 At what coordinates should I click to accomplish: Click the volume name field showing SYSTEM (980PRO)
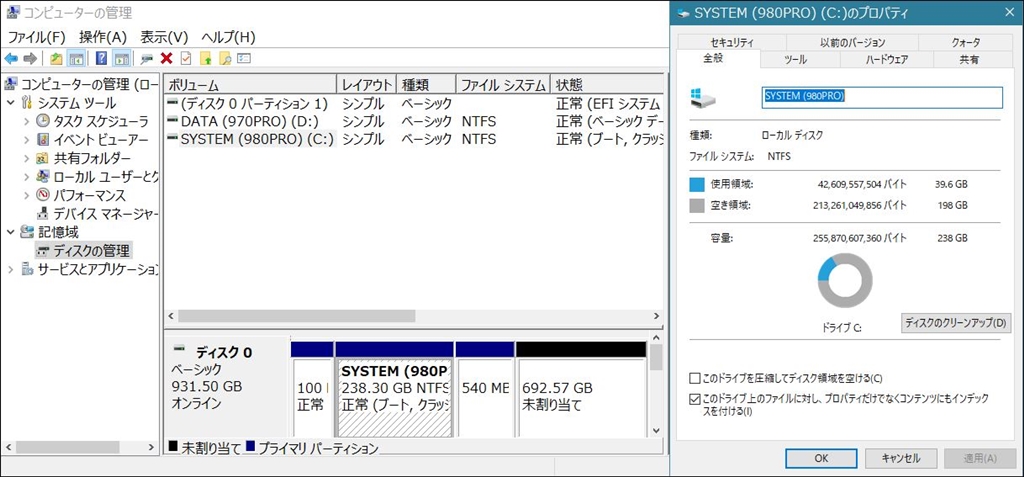coord(882,97)
